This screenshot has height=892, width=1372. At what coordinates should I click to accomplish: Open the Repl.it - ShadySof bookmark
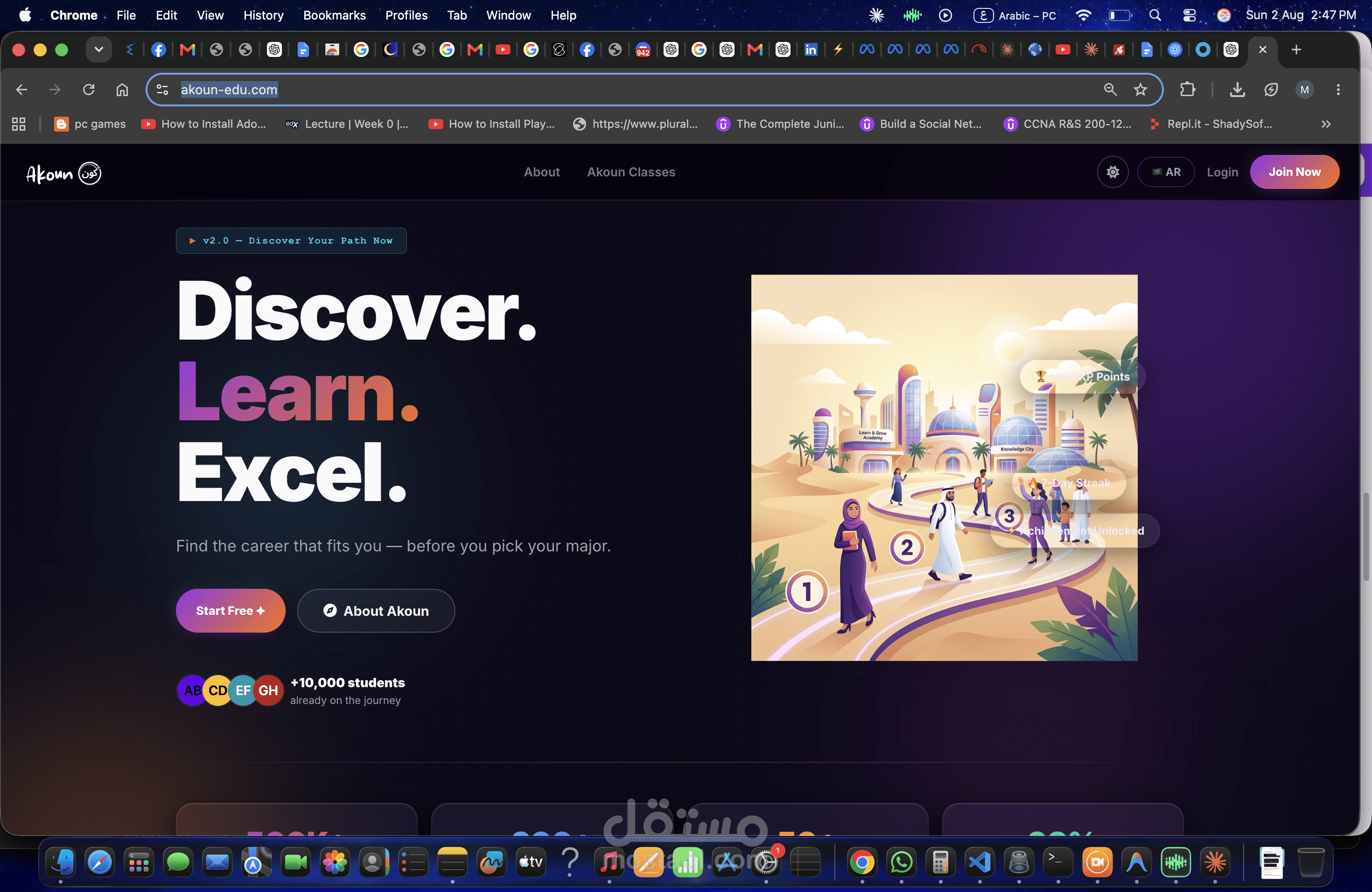pyautogui.click(x=1211, y=124)
